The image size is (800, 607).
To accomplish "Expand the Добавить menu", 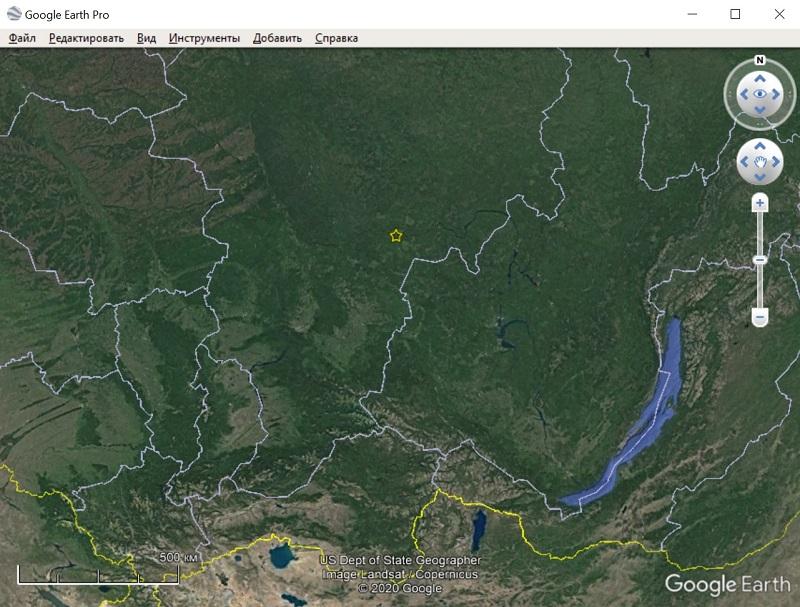I will click(x=277, y=38).
